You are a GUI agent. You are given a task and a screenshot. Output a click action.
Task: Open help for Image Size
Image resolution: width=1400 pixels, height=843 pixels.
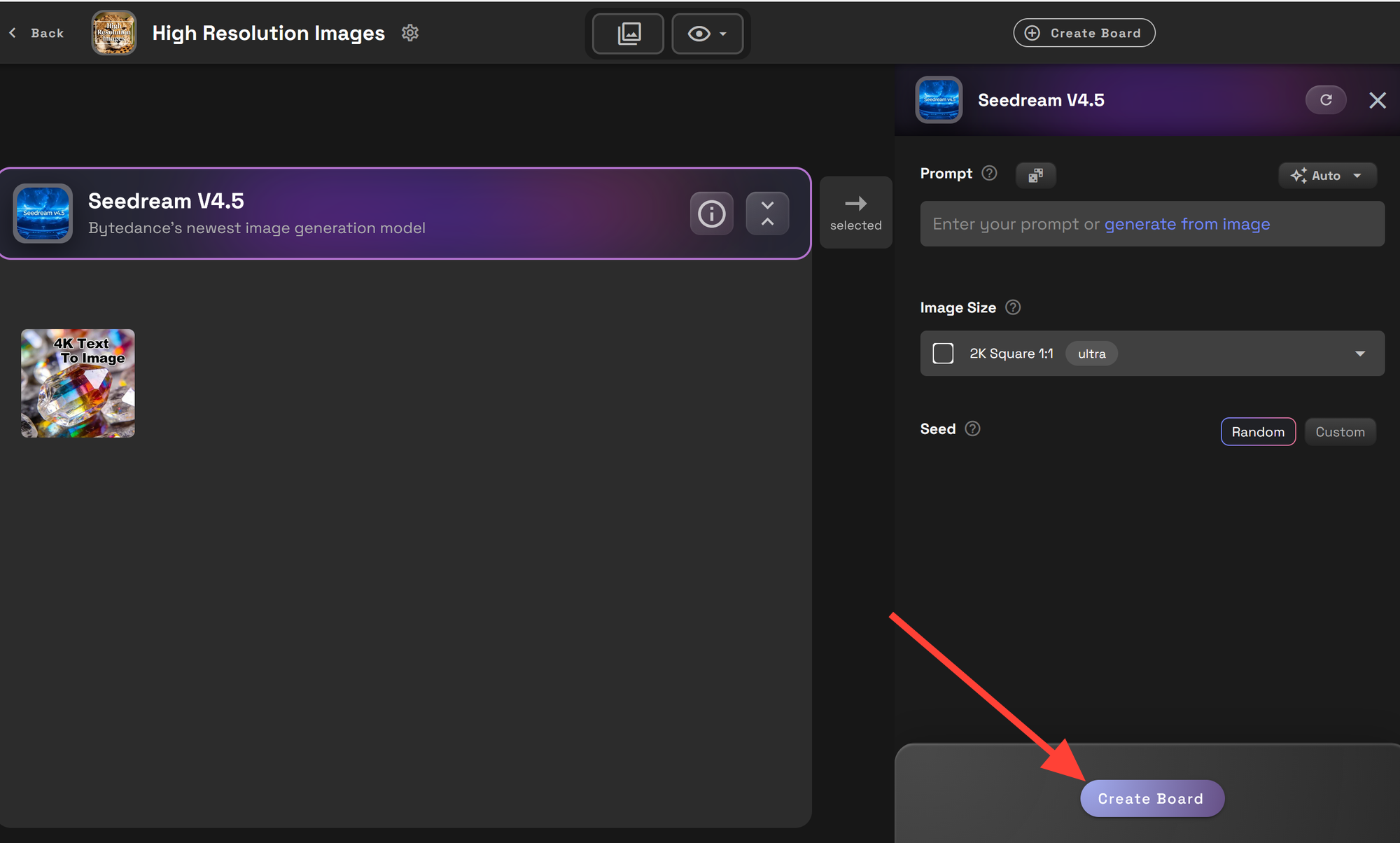coord(1013,307)
